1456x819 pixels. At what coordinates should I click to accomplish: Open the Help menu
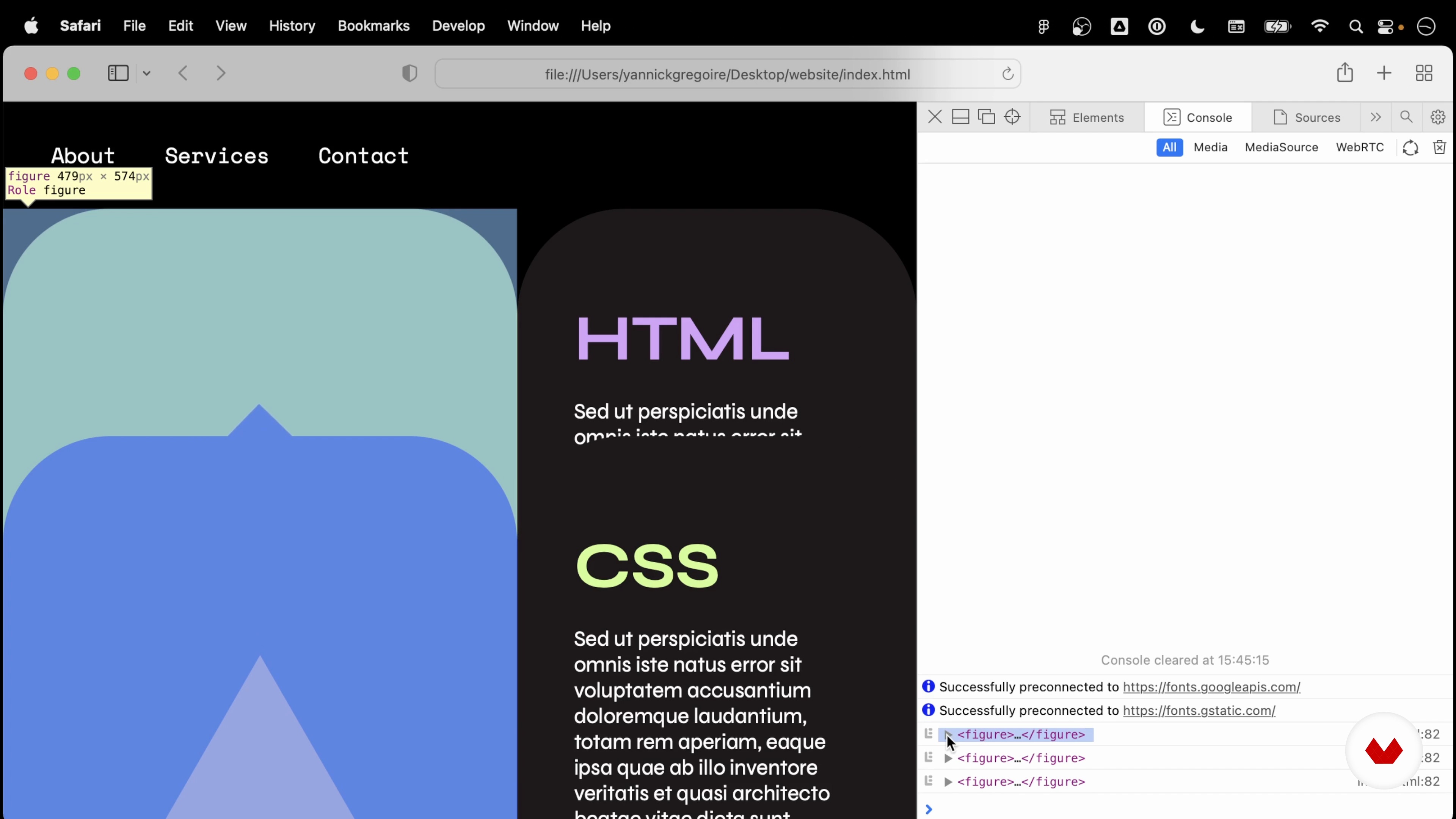point(596,25)
